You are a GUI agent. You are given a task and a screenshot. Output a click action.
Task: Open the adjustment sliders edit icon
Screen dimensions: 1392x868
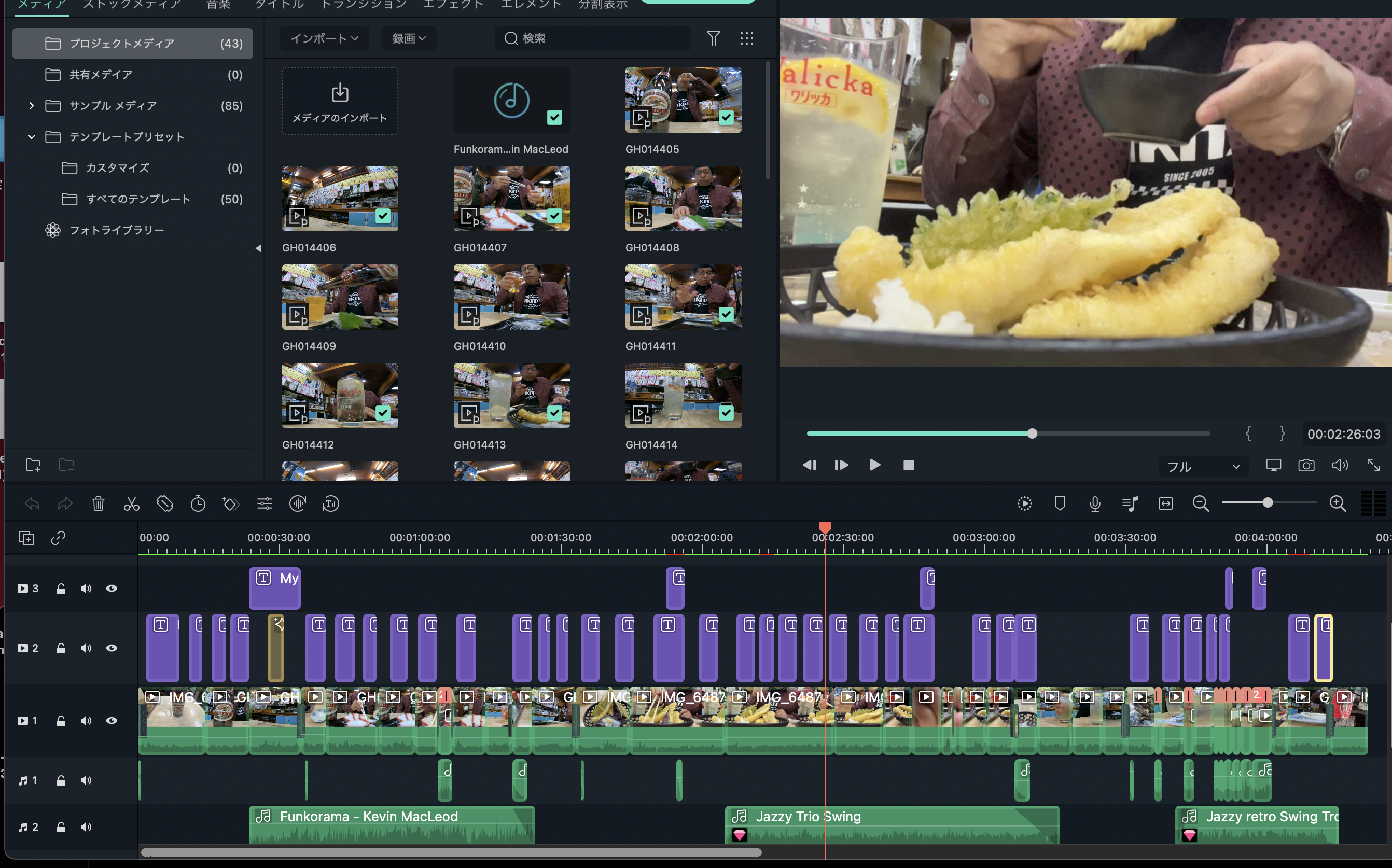click(x=264, y=504)
